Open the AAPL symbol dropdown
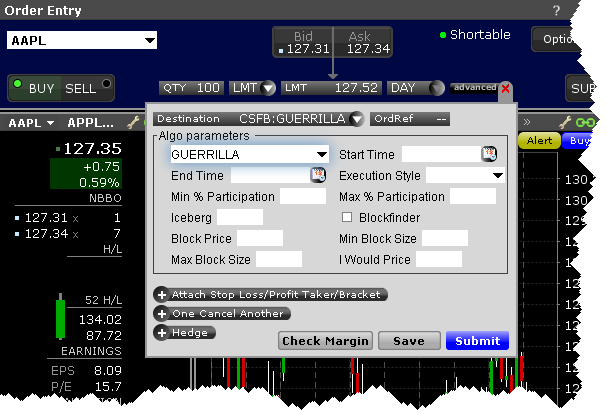 [149, 41]
